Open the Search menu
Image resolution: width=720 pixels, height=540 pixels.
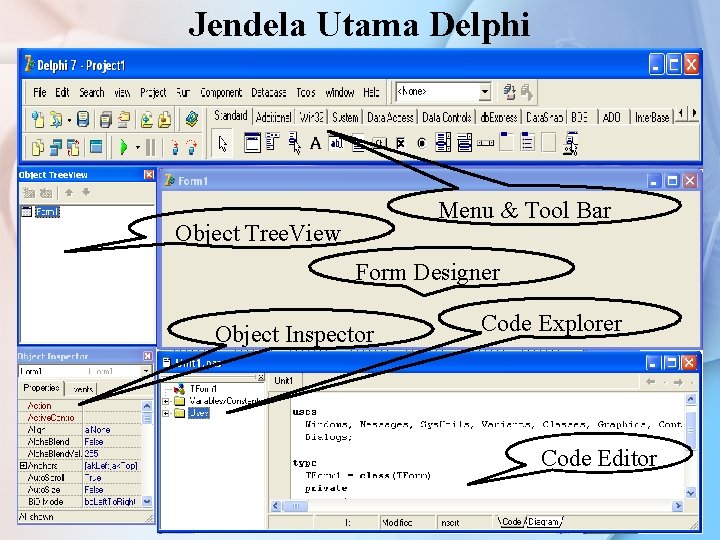(x=91, y=92)
